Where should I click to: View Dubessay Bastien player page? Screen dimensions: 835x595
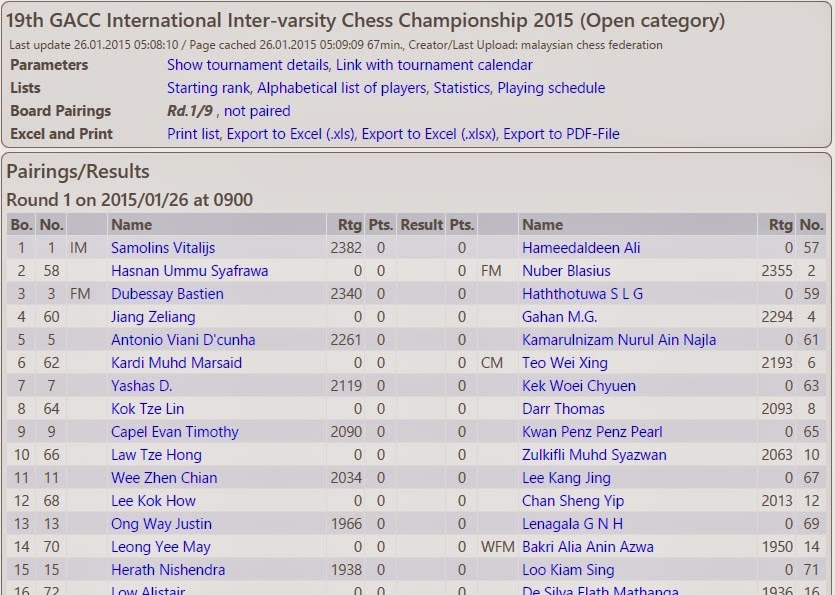(167, 294)
